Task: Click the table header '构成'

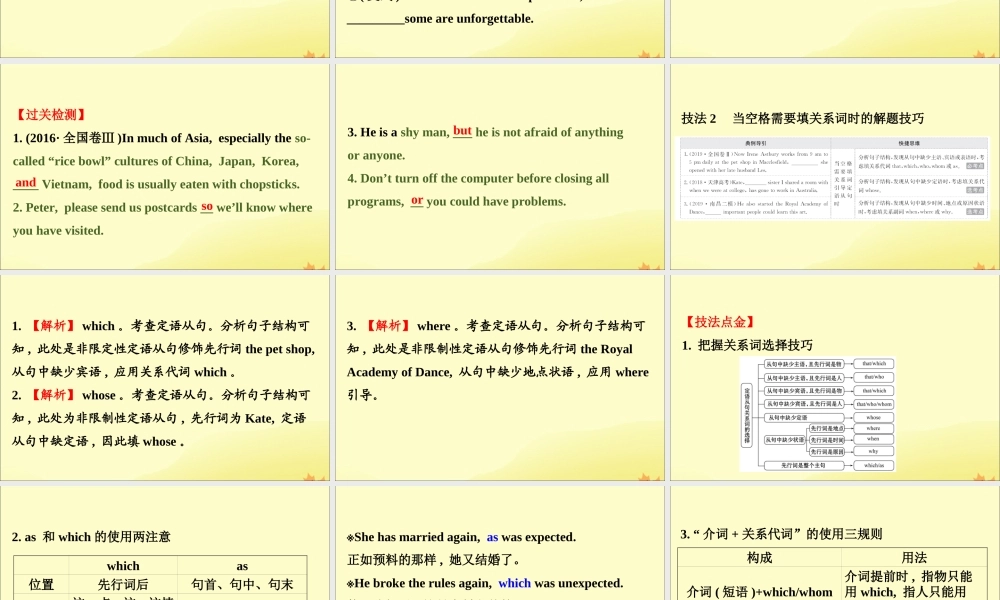Action: (760, 558)
